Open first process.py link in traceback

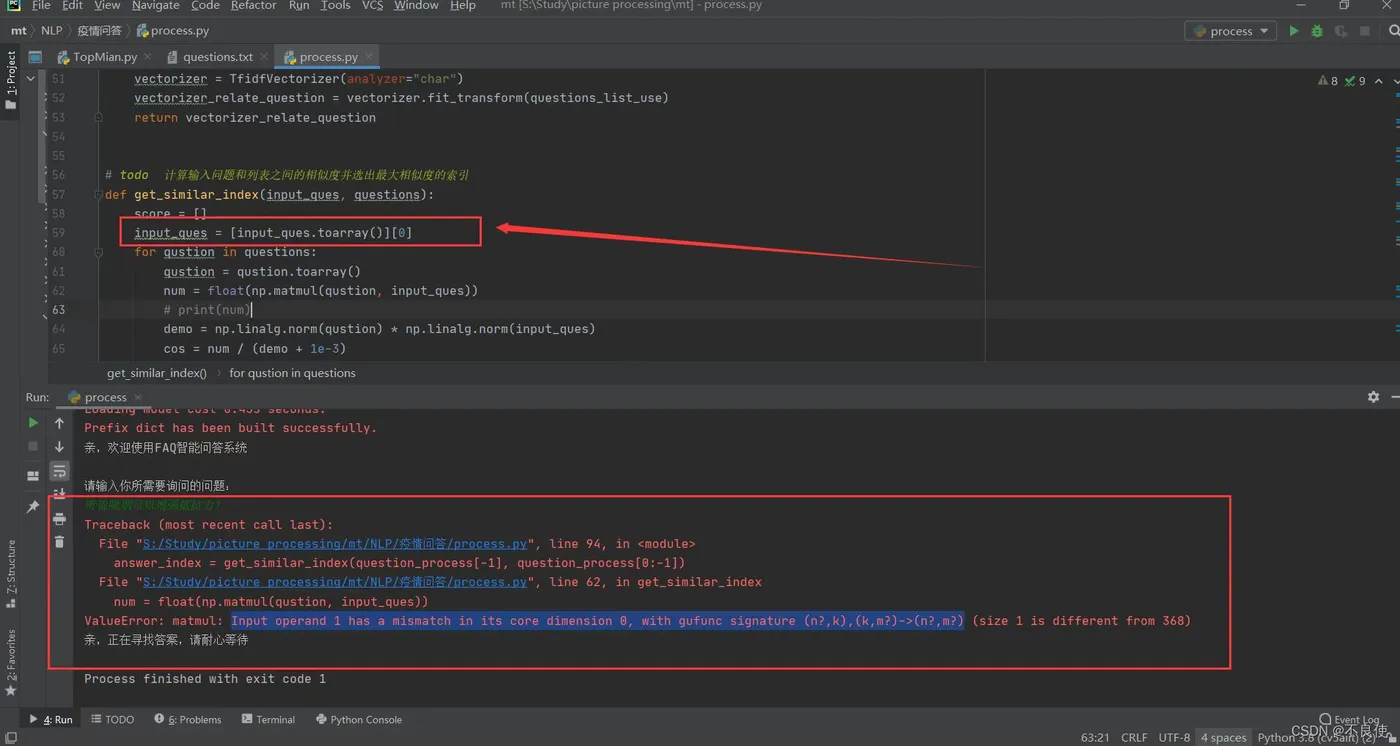(334, 544)
